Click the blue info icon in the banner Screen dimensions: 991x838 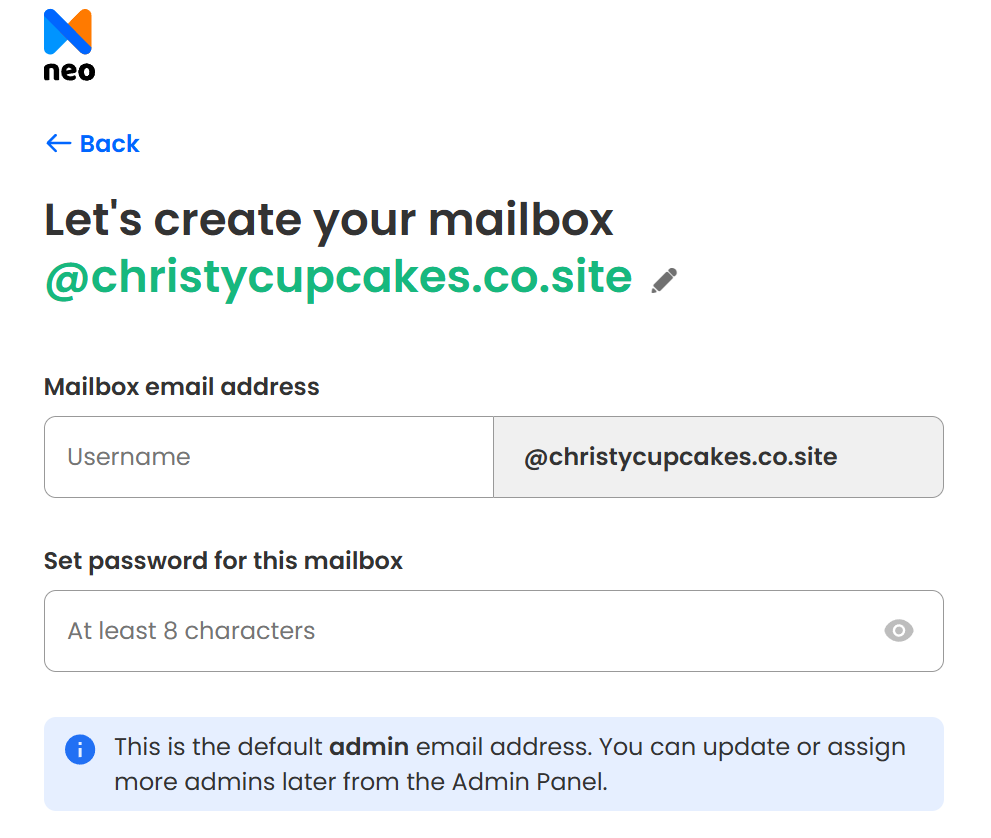(79, 748)
